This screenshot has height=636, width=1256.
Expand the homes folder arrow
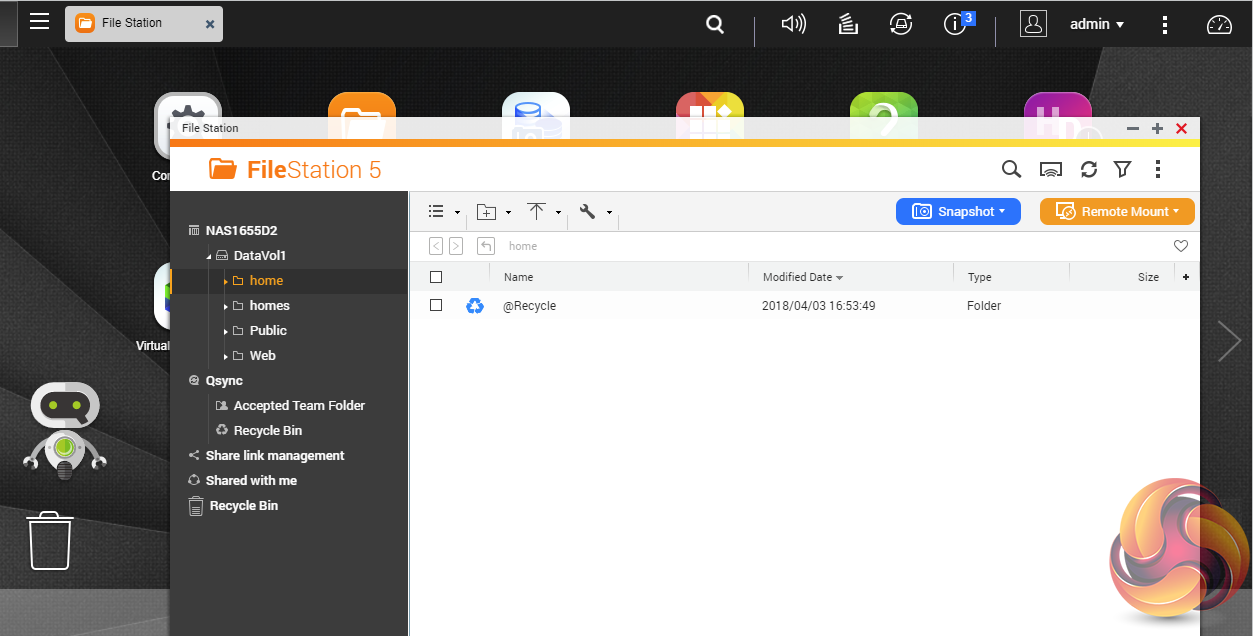tap(226, 306)
